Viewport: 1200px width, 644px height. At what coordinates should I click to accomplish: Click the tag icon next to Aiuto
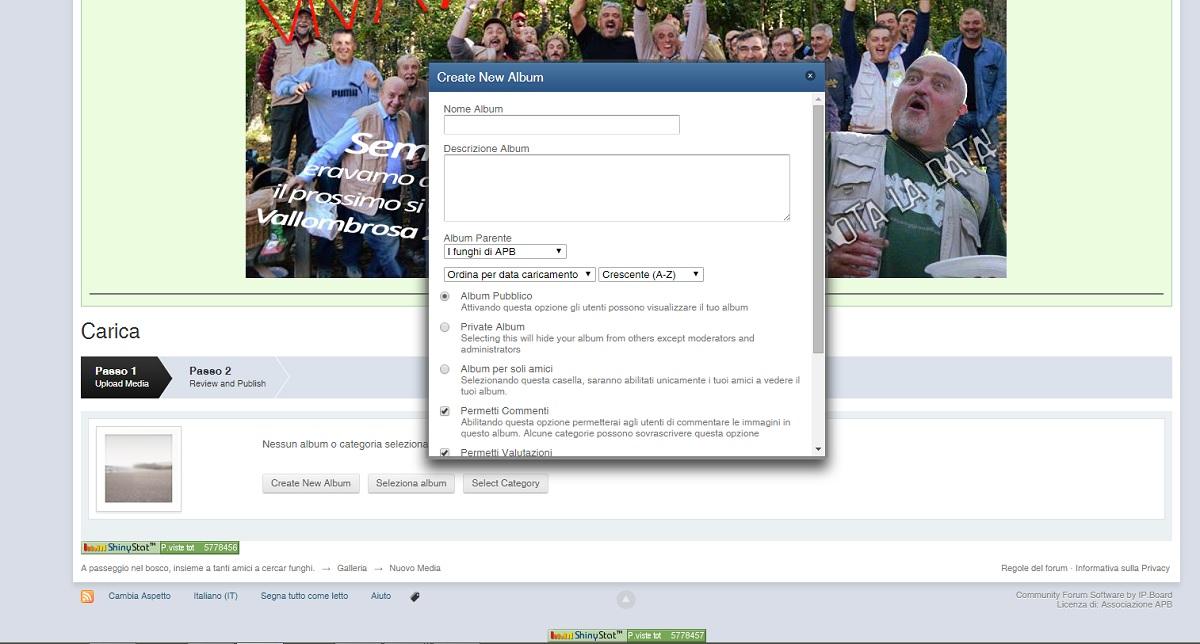pos(415,597)
